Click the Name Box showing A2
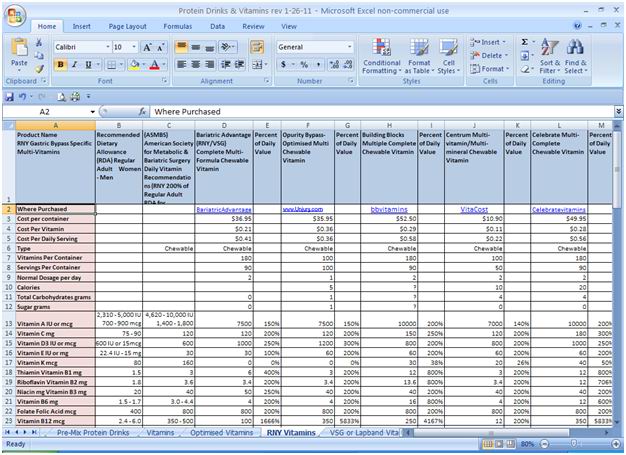626x455 pixels. (45, 112)
